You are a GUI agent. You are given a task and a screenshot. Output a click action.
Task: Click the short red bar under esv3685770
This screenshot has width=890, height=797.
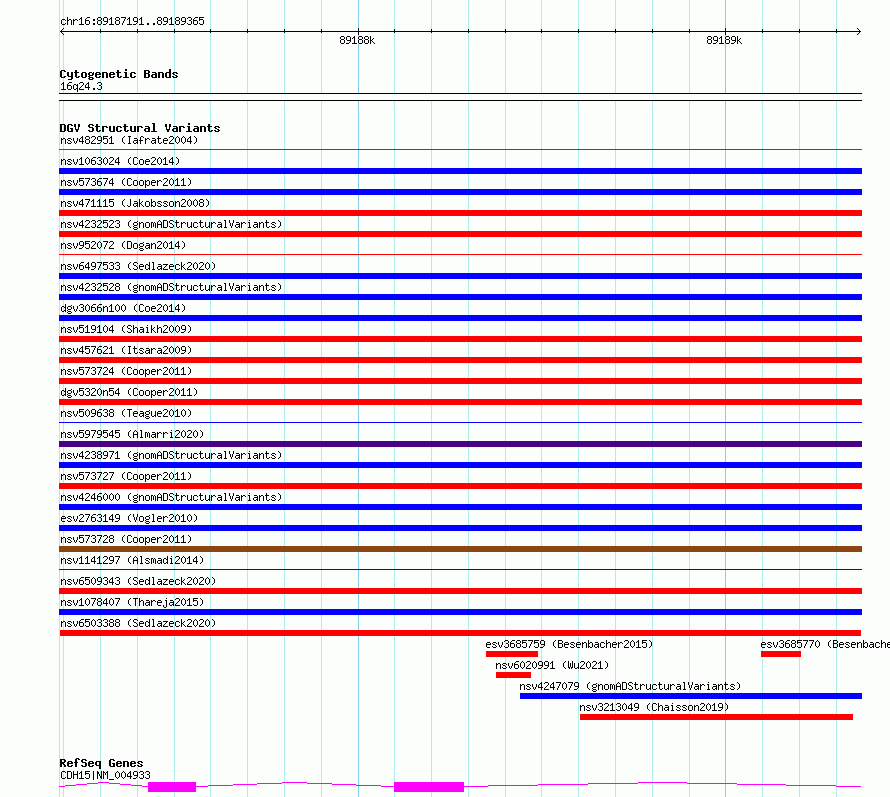[781, 654]
